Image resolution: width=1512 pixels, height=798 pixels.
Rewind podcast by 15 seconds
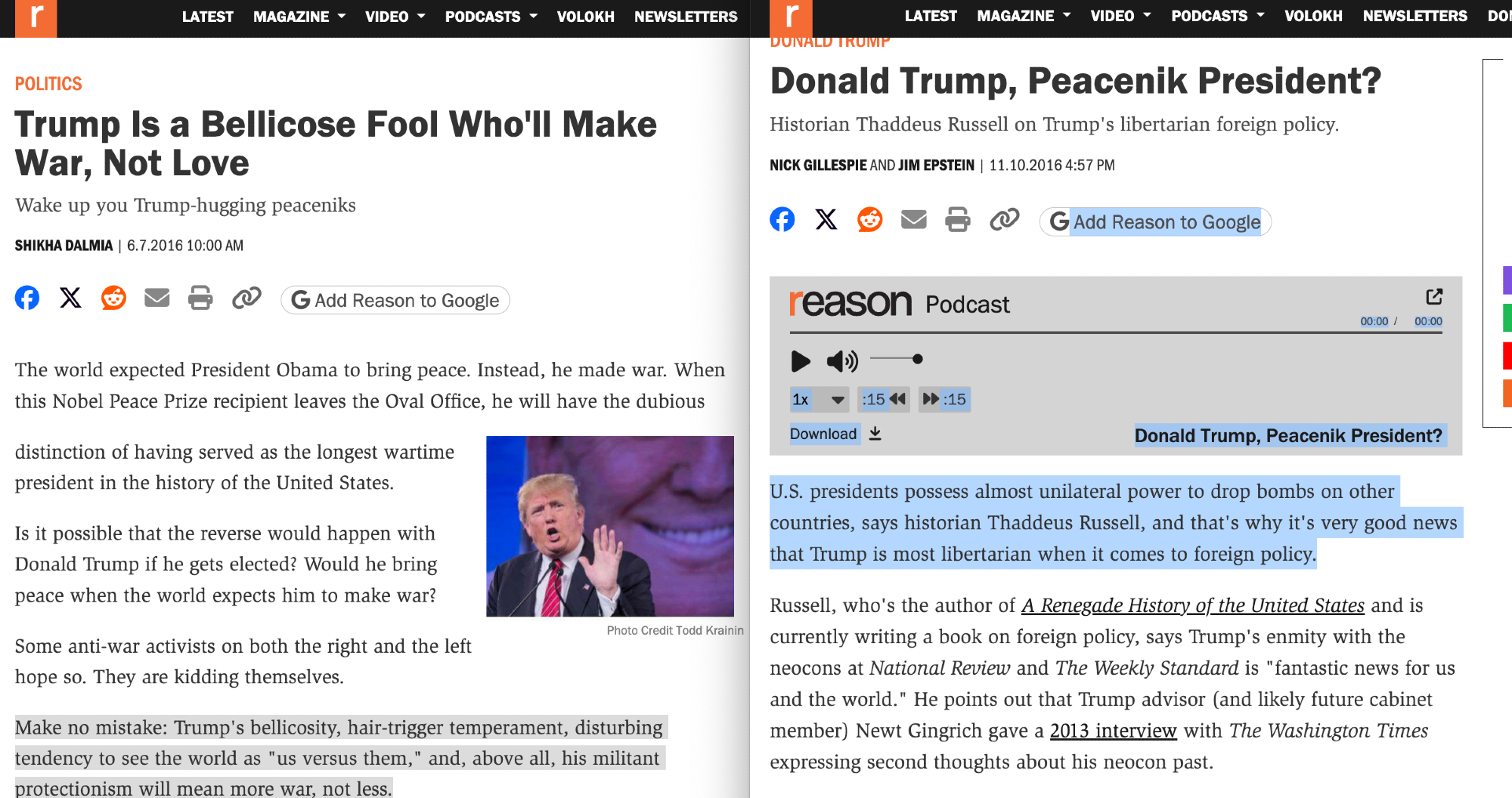[884, 399]
